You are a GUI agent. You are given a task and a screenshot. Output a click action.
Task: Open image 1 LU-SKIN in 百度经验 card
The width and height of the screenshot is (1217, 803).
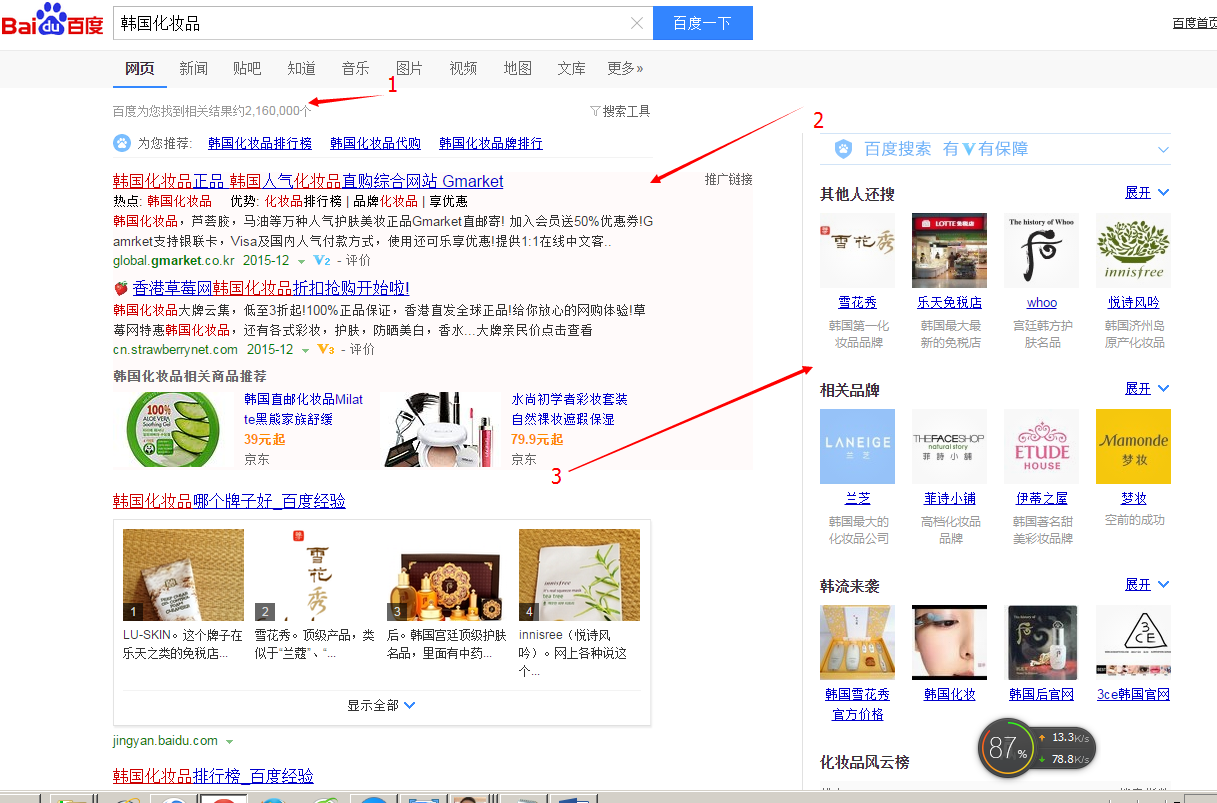183,575
